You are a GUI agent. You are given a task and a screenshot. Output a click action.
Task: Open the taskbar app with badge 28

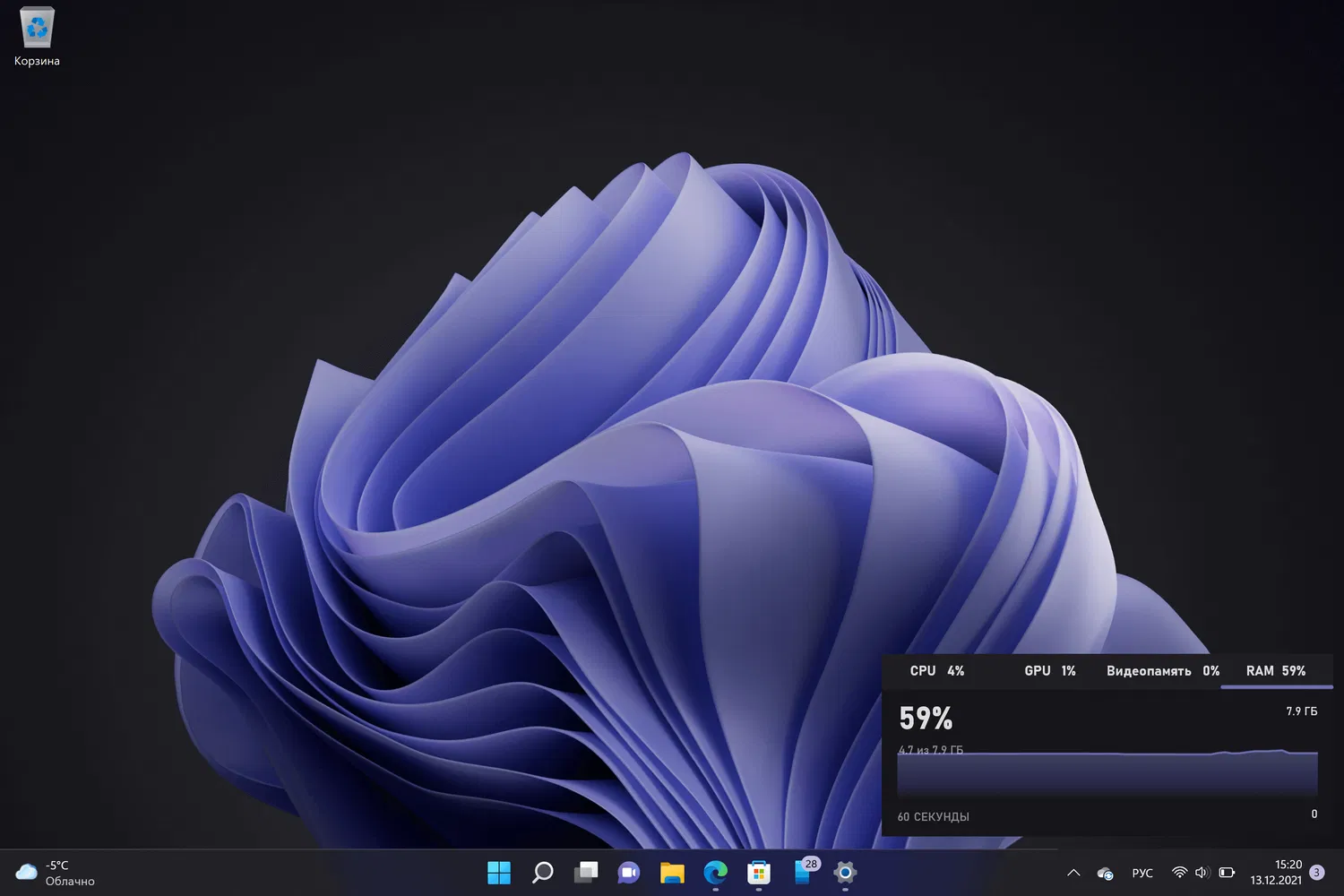(x=805, y=871)
